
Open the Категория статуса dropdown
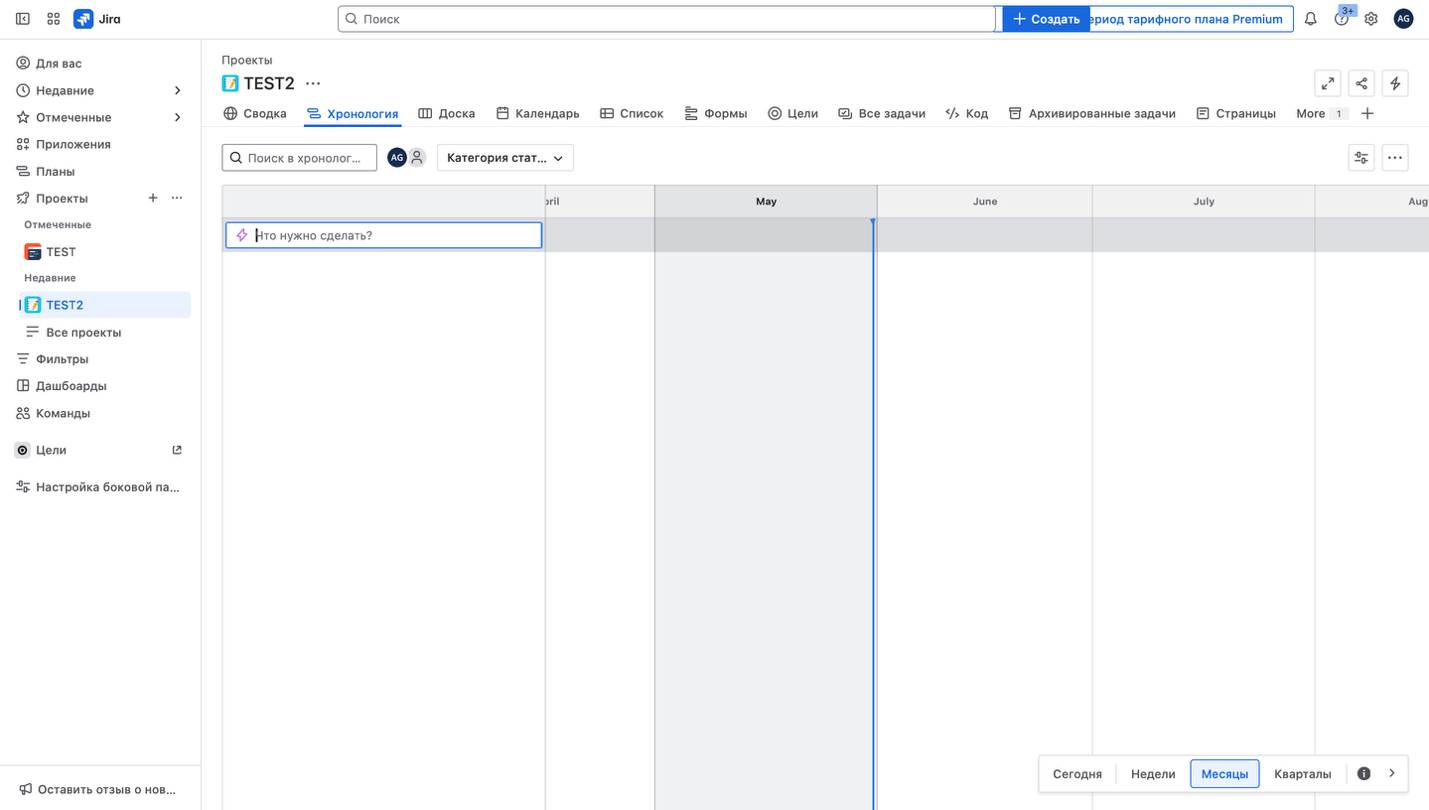click(505, 158)
